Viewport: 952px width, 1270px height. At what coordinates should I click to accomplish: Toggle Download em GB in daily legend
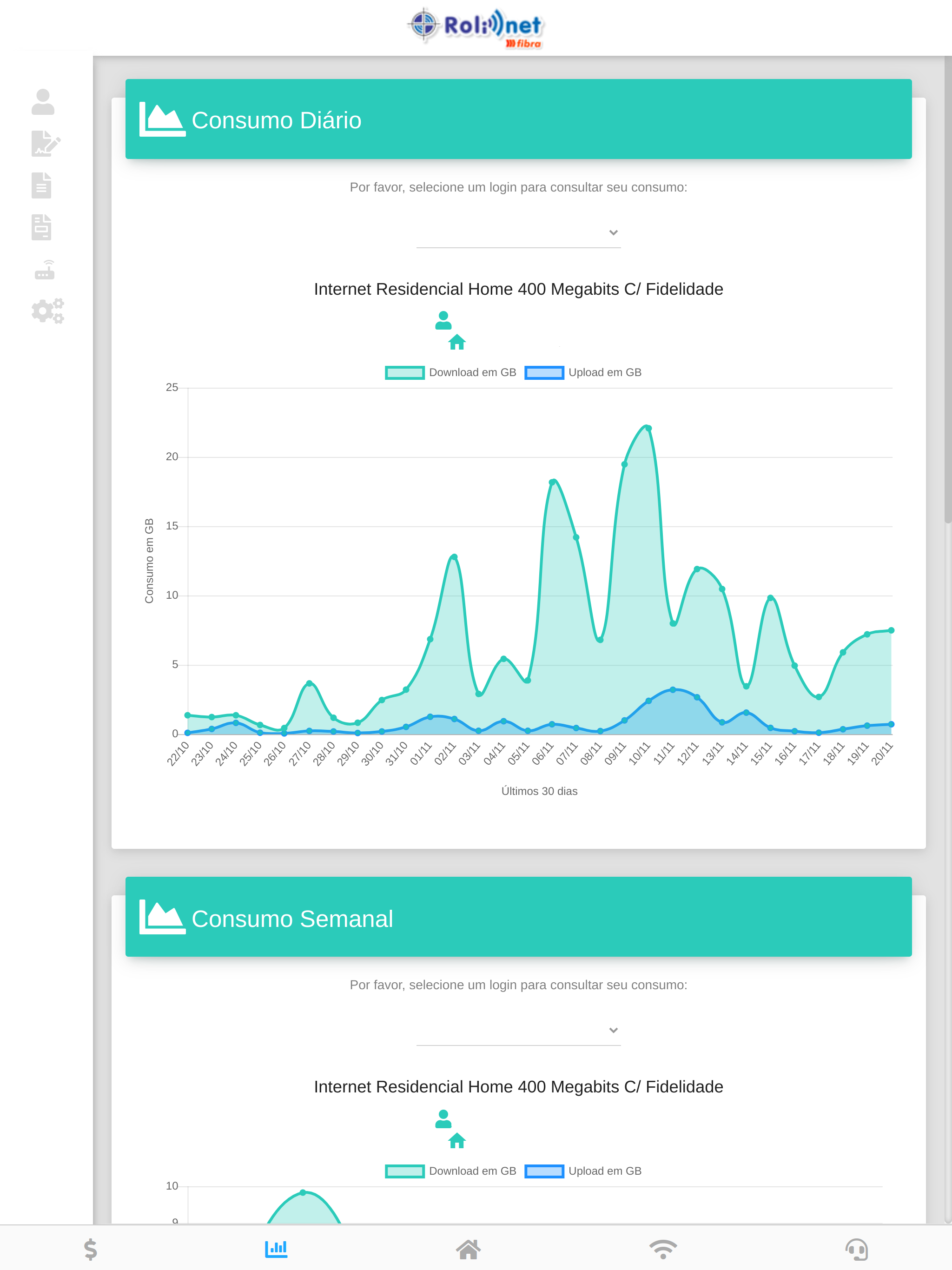(451, 373)
